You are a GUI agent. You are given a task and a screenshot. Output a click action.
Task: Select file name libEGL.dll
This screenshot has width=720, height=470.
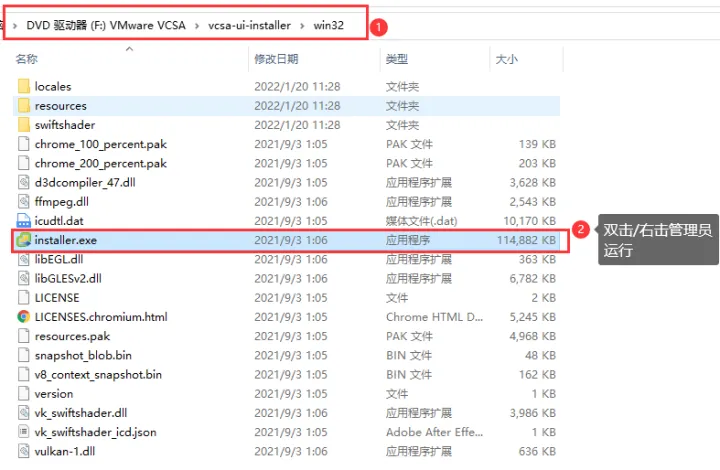click(59, 259)
